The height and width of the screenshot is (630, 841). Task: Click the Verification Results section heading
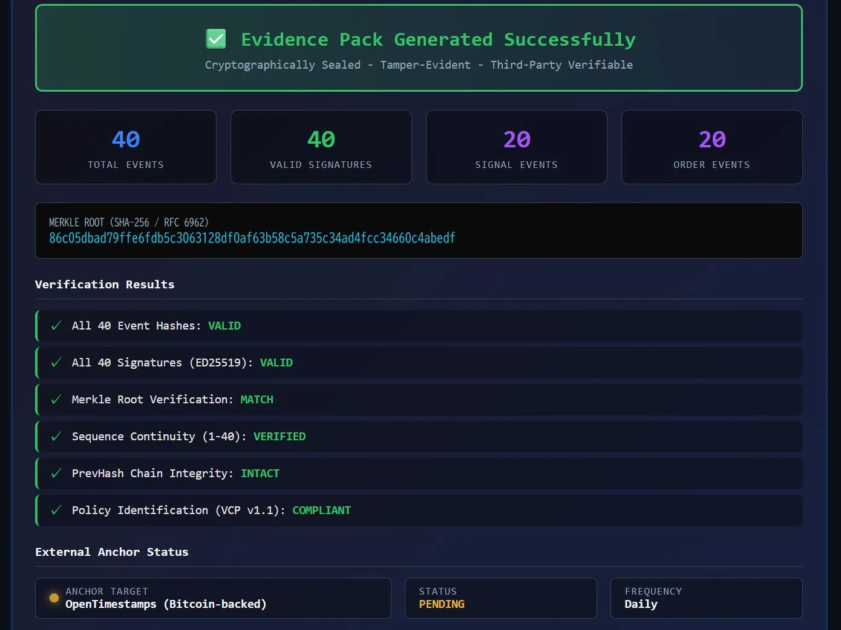point(105,285)
